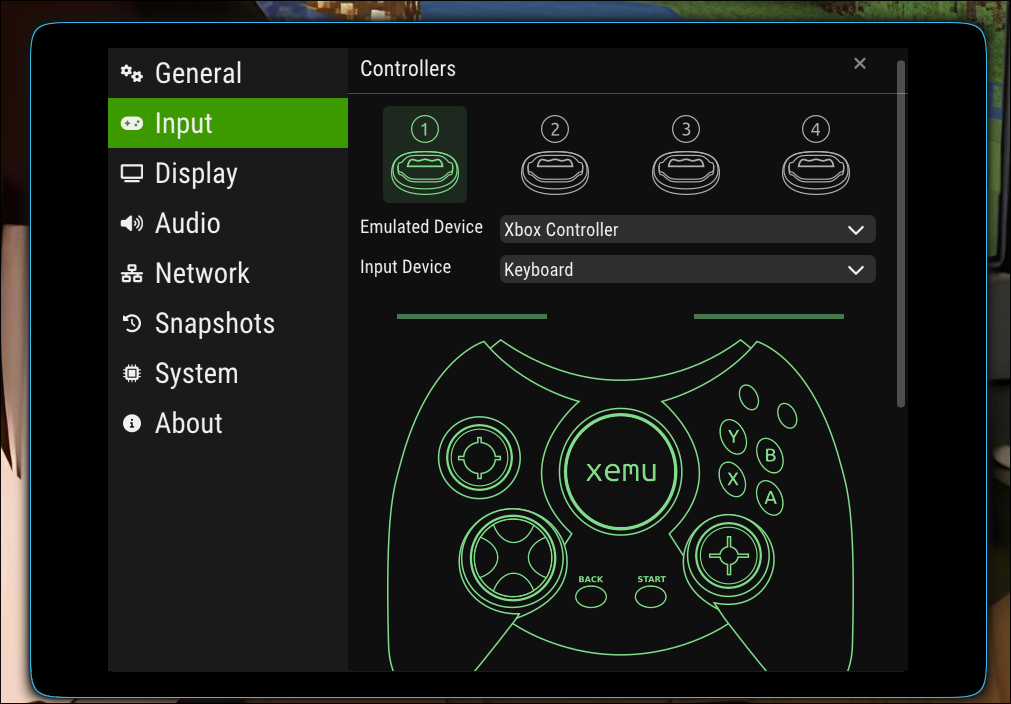The height and width of the screenshot is (704, 1011).
Task: Select the Input settings tab
Action: pyautogui.click(x=228, y=123)
